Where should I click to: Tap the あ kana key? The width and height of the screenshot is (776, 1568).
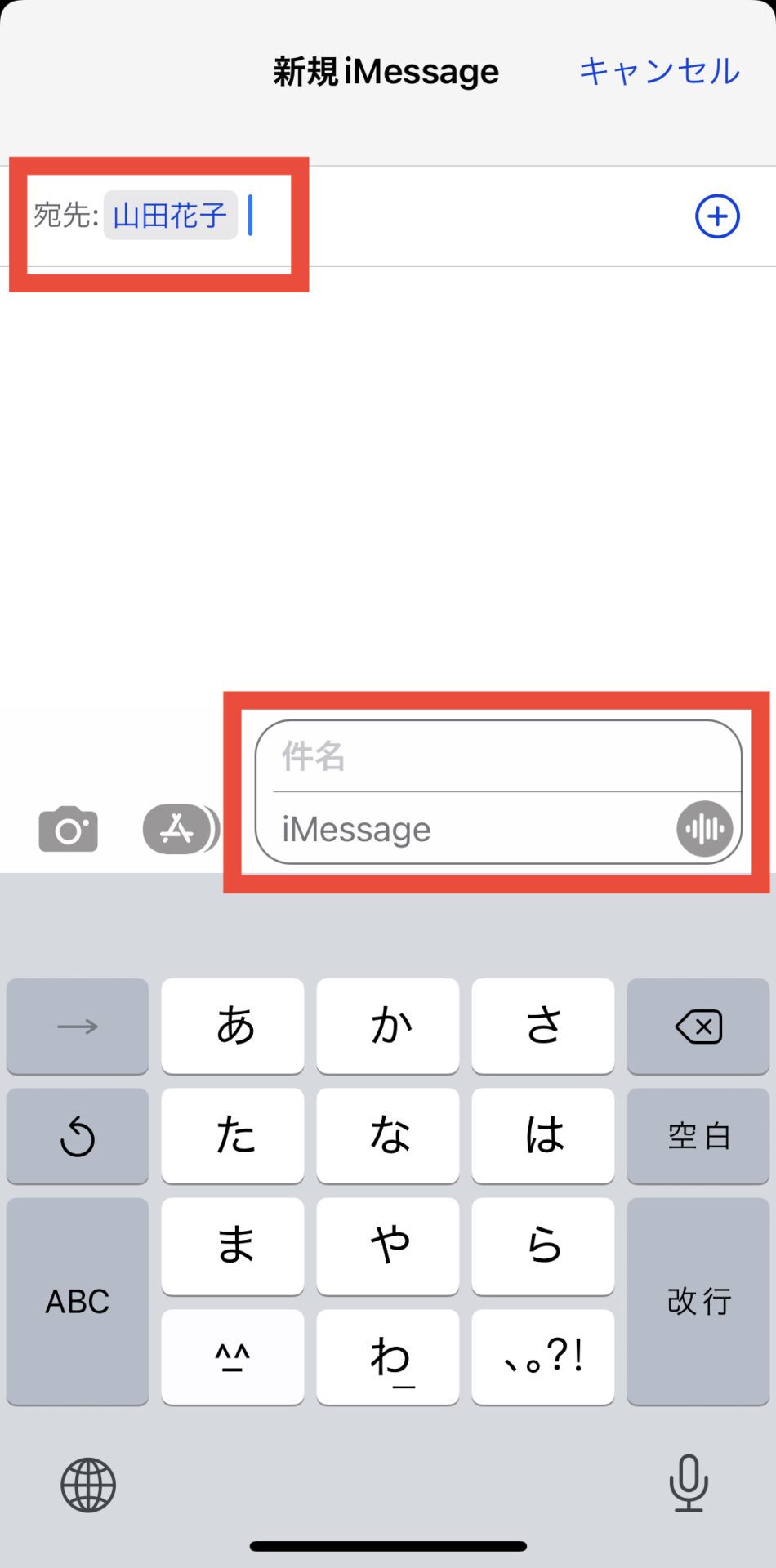coord(233,1026)
